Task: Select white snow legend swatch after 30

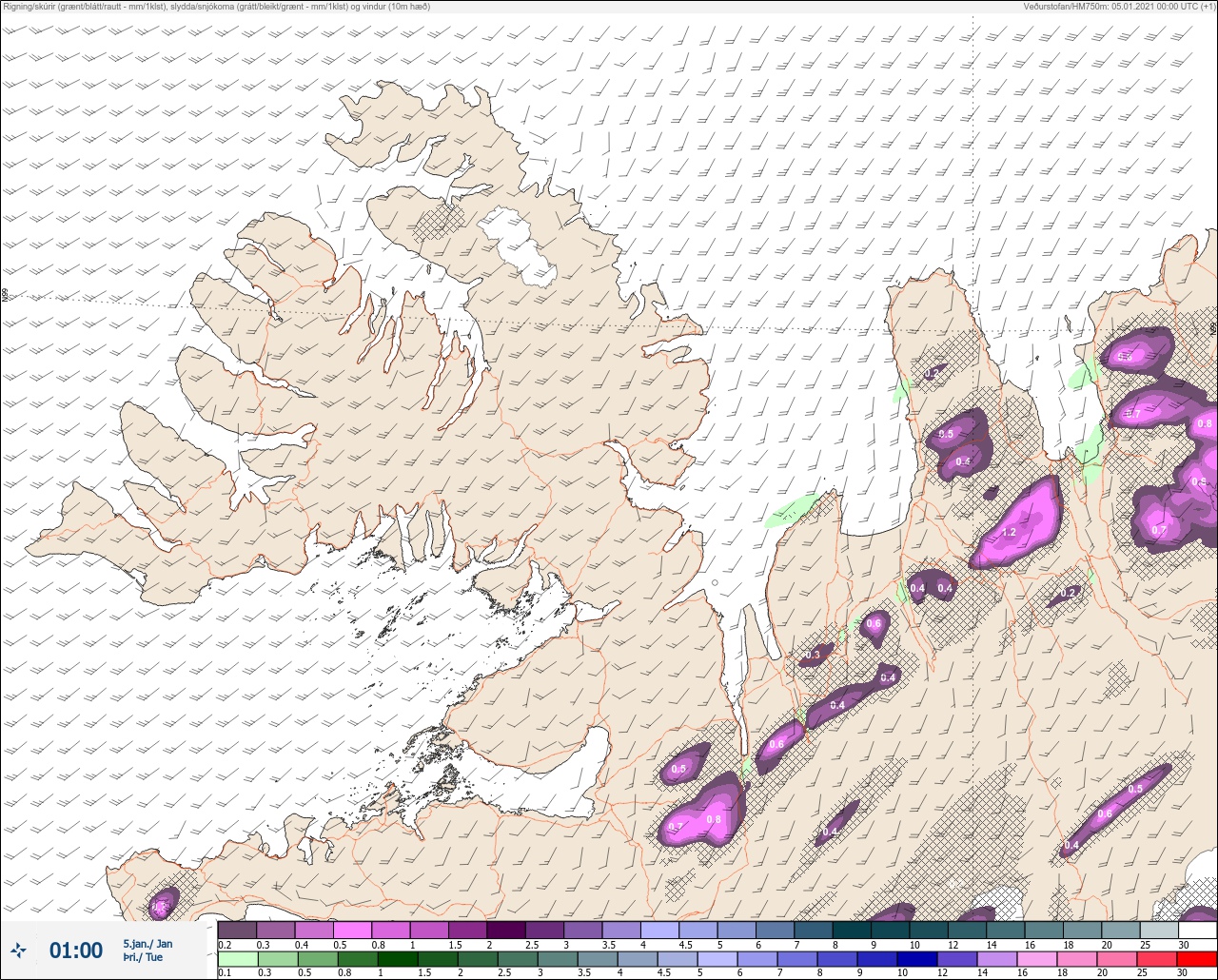Action: (1197, 930)
